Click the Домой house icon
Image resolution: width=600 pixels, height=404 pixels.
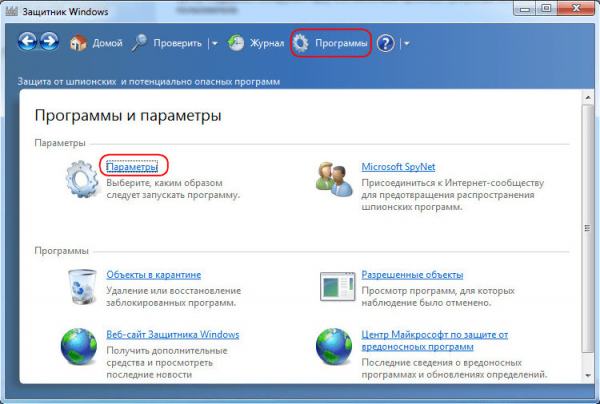tap(79, 43)
